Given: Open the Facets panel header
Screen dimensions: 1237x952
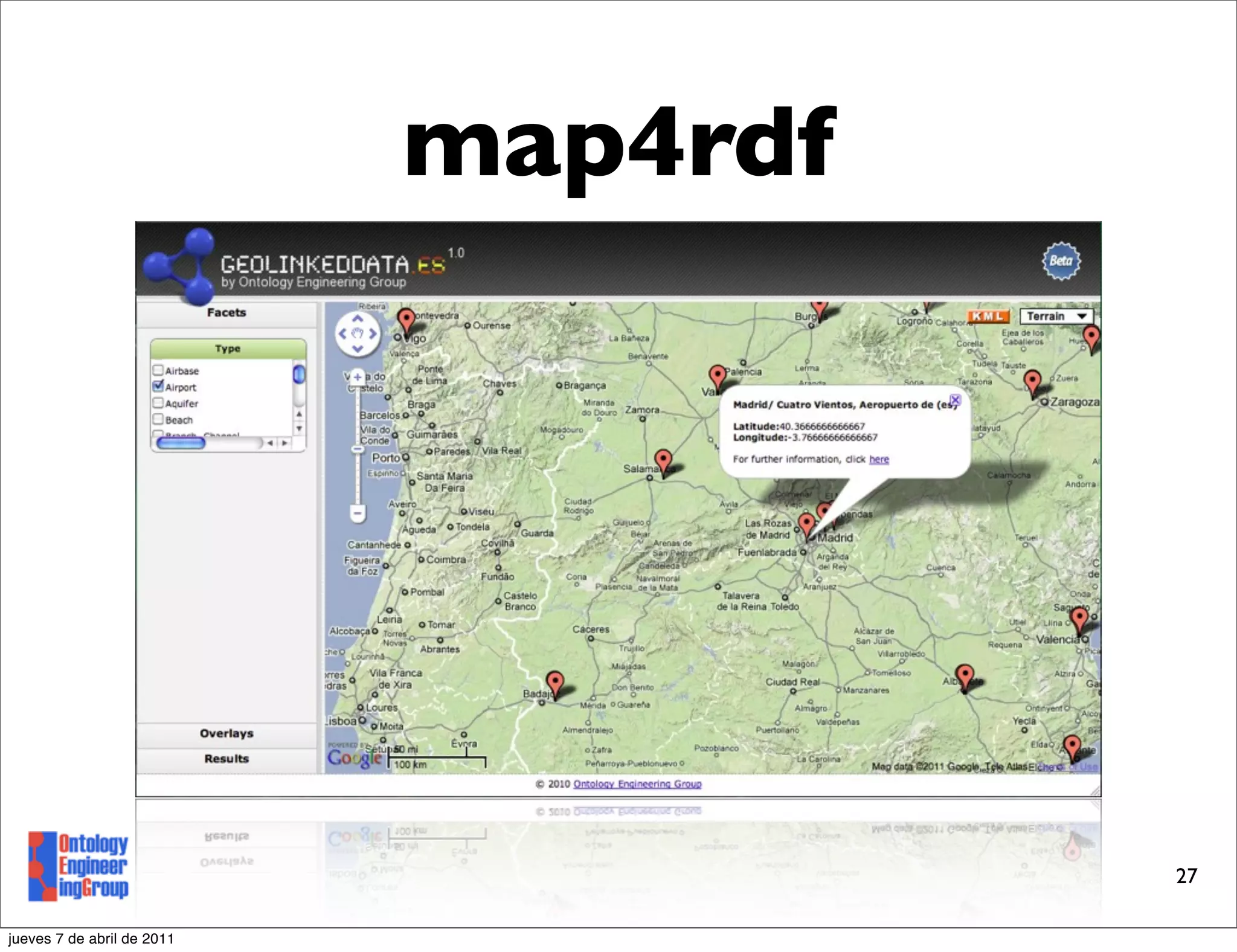Looking at the screenshot, I should pyautogui.click(x=227, y=313).
